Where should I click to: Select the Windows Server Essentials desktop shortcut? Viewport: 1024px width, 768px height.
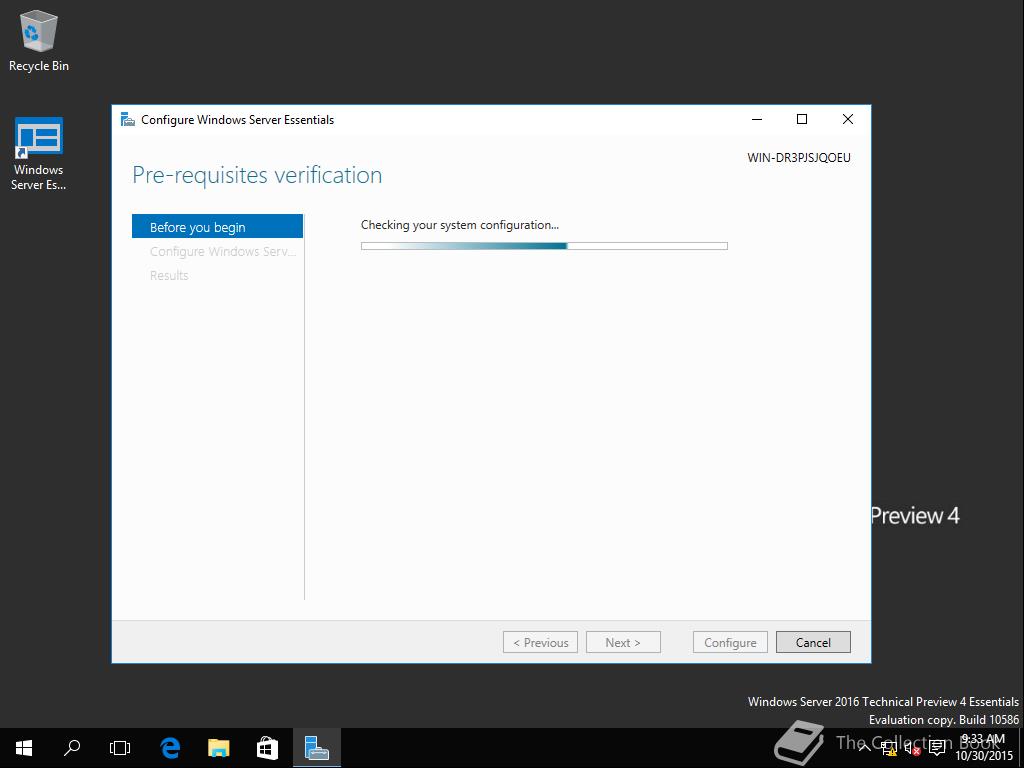pyautogui.click(x=39, y=154)
